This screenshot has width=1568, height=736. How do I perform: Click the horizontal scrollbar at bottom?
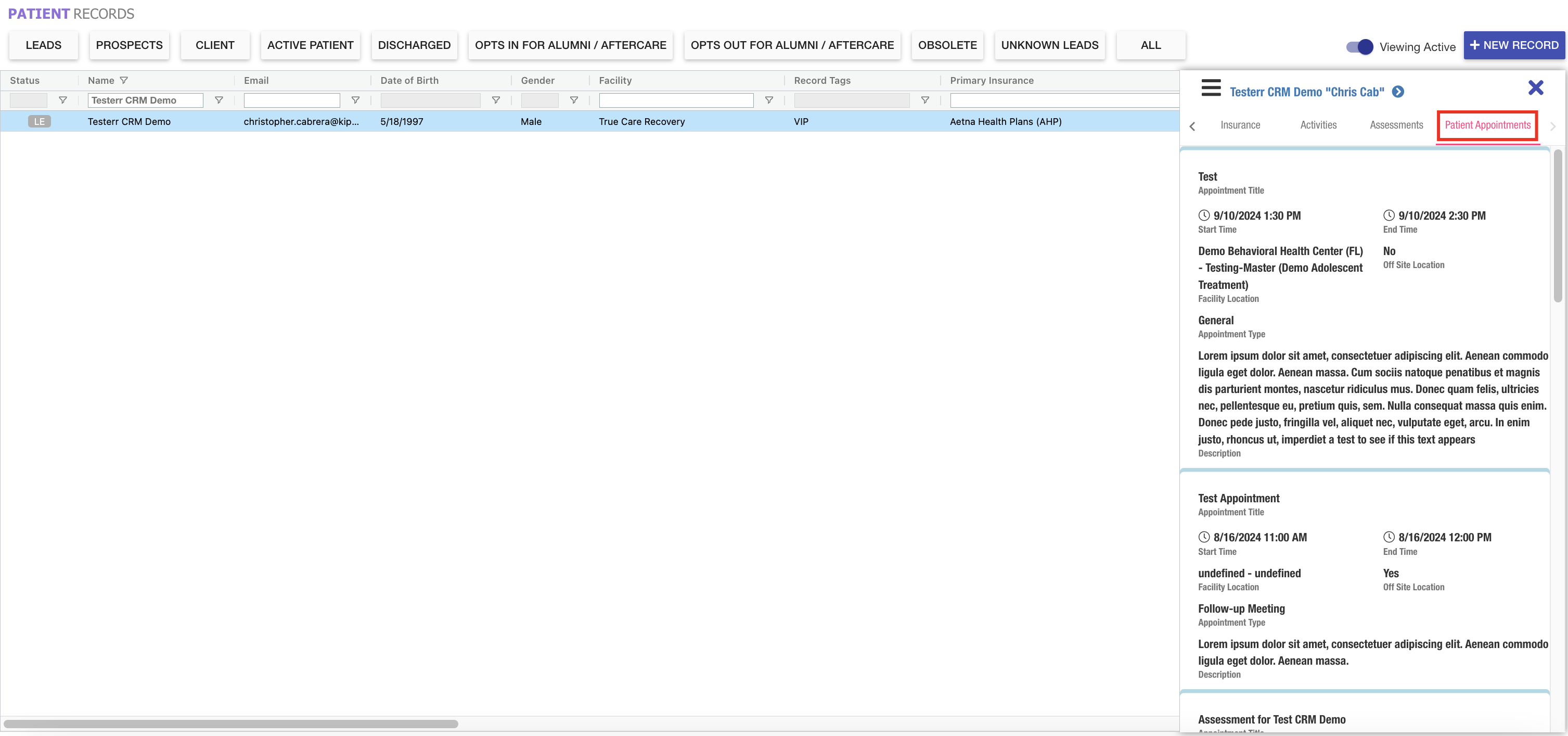pos(230,724)
